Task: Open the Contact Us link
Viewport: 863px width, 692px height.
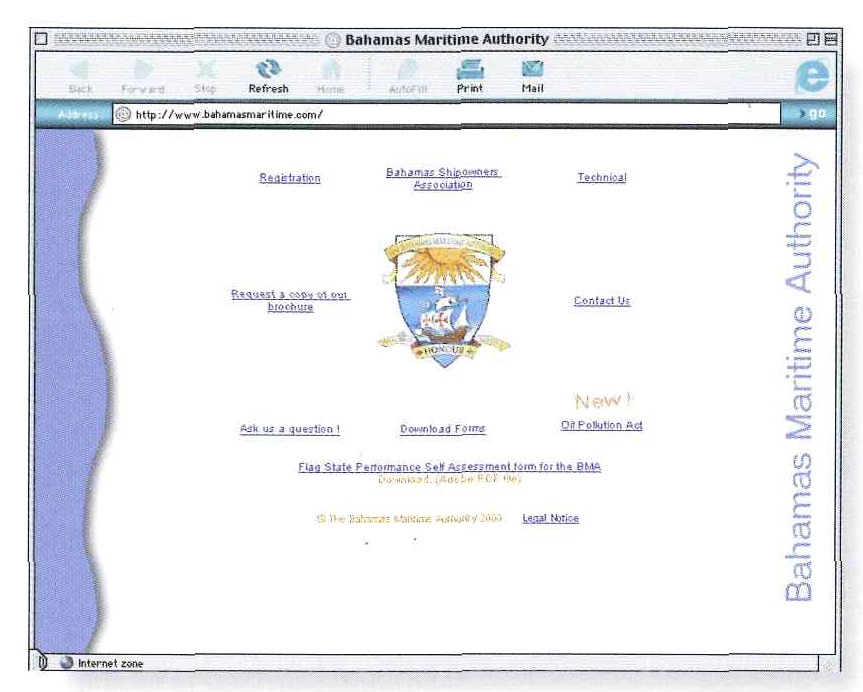Action: (602, 301)
